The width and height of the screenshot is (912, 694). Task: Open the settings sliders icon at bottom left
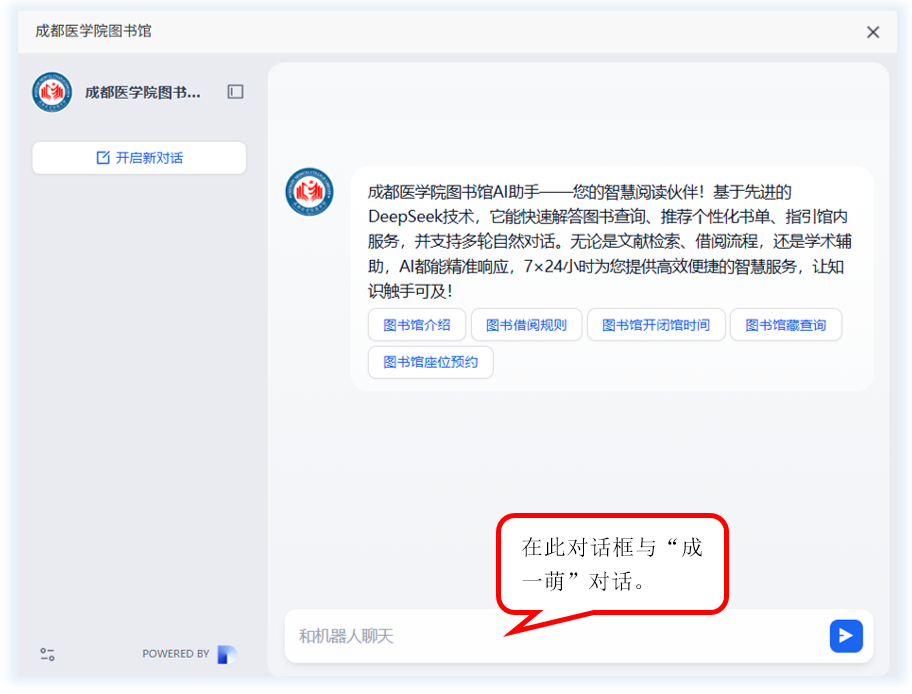coord(47,654)
